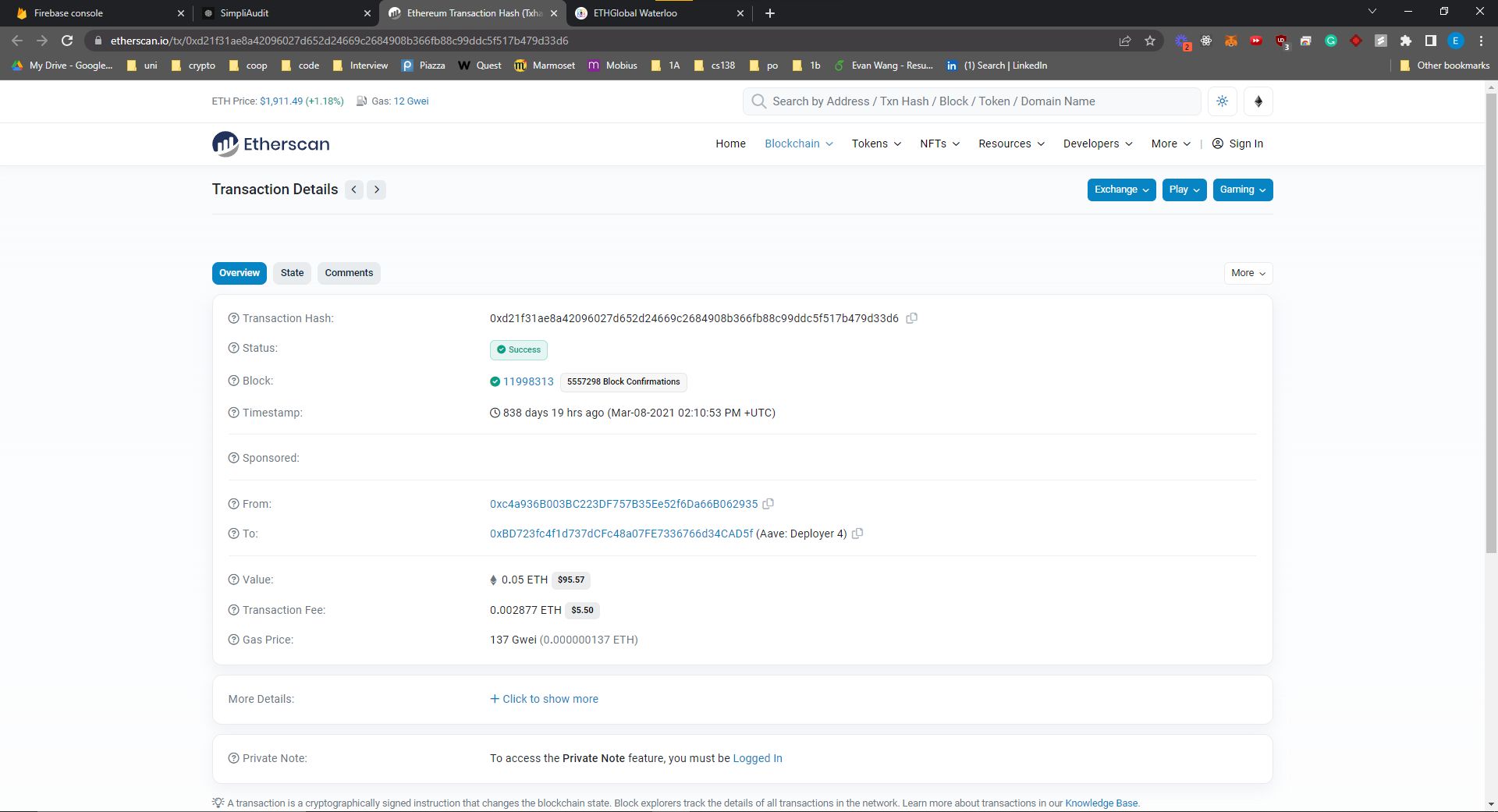Expand the Blockchain nav dropdown
The width and height of the screenshot is (1498, 812).
tap(799, 144)
